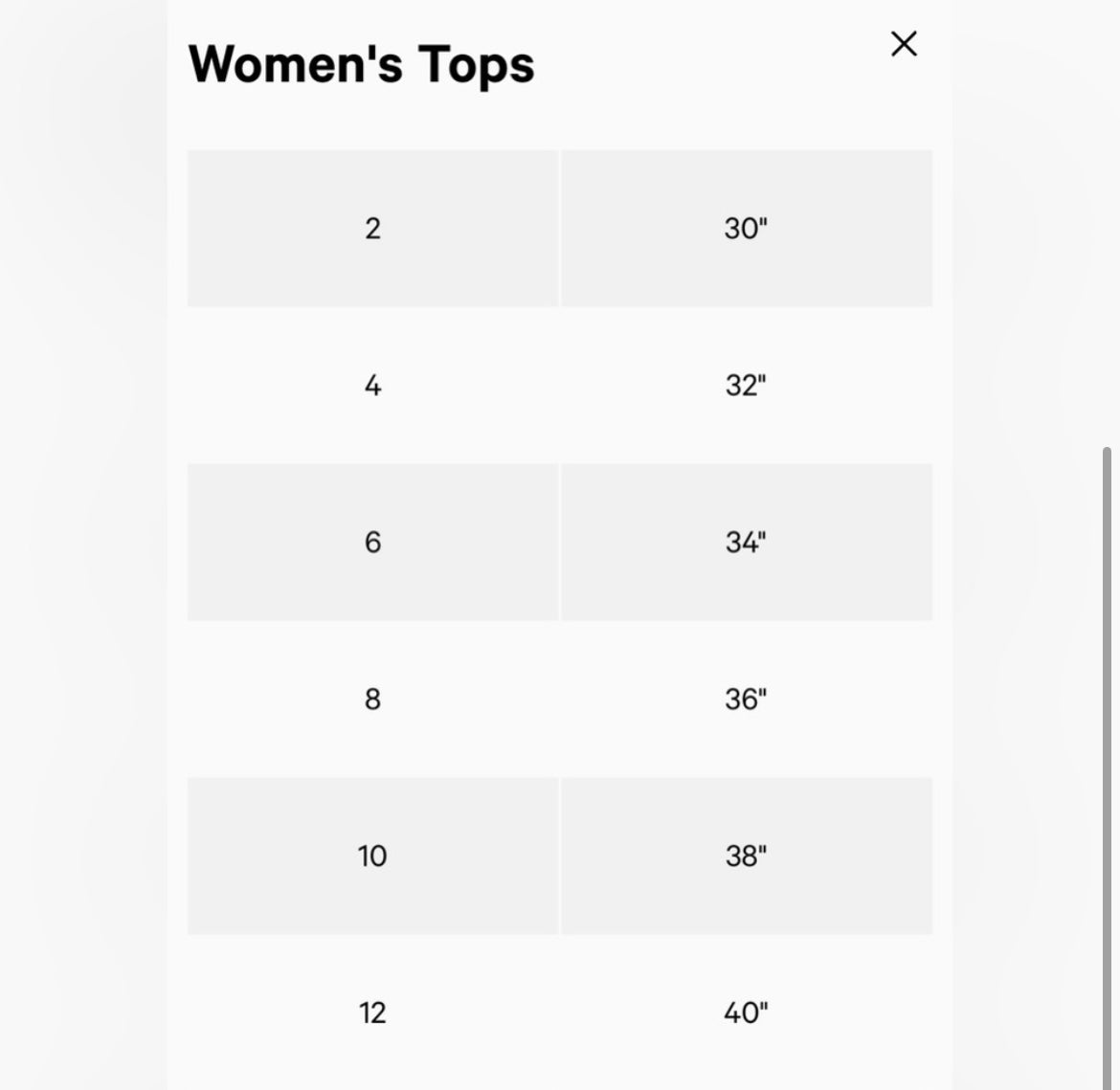Select the 36" measurement cell
This screenshot has width=1120, height=1090.
(x=746, y=700)
